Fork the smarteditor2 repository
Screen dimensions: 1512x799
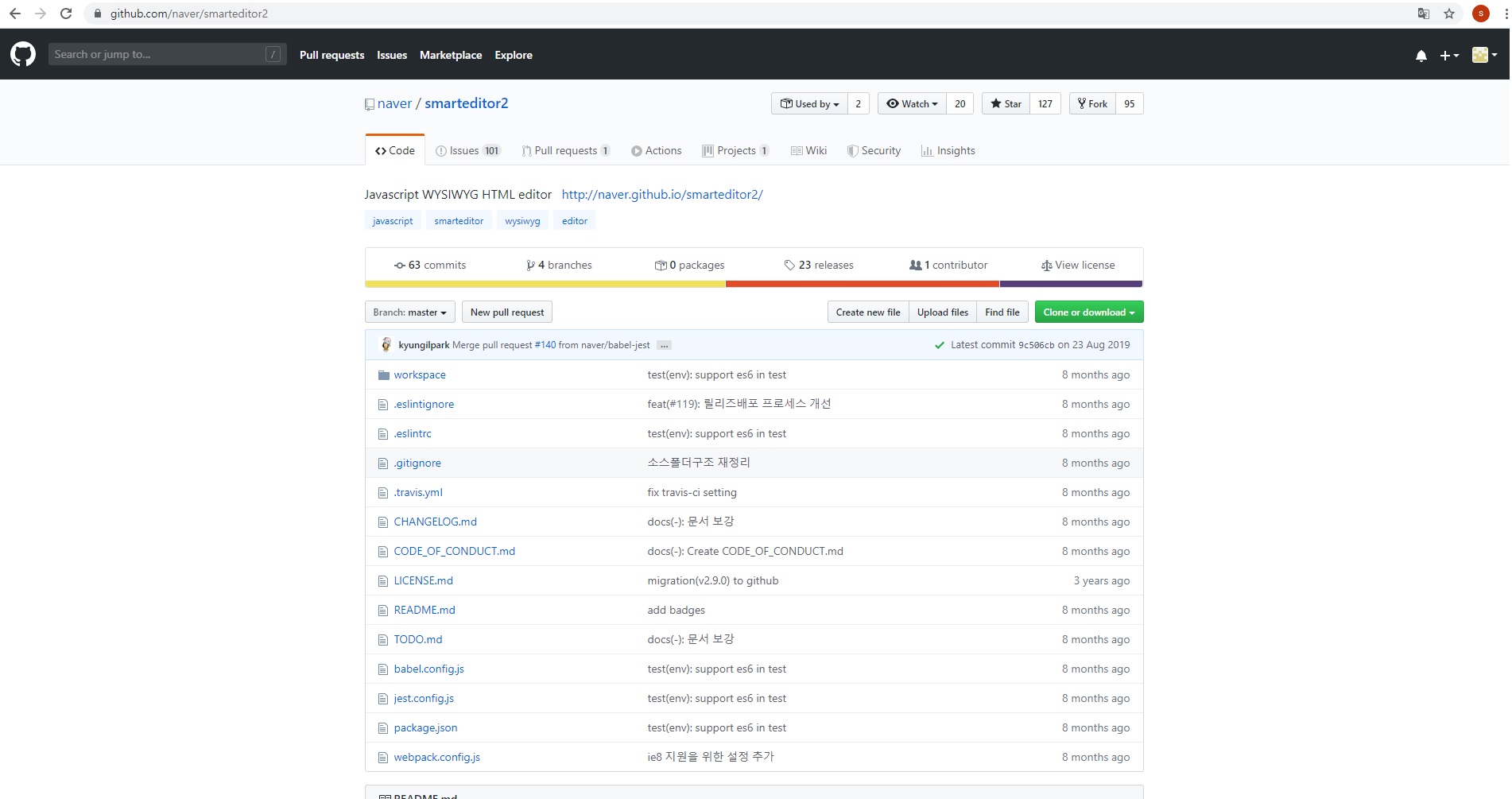click(x=1092, y=104)
